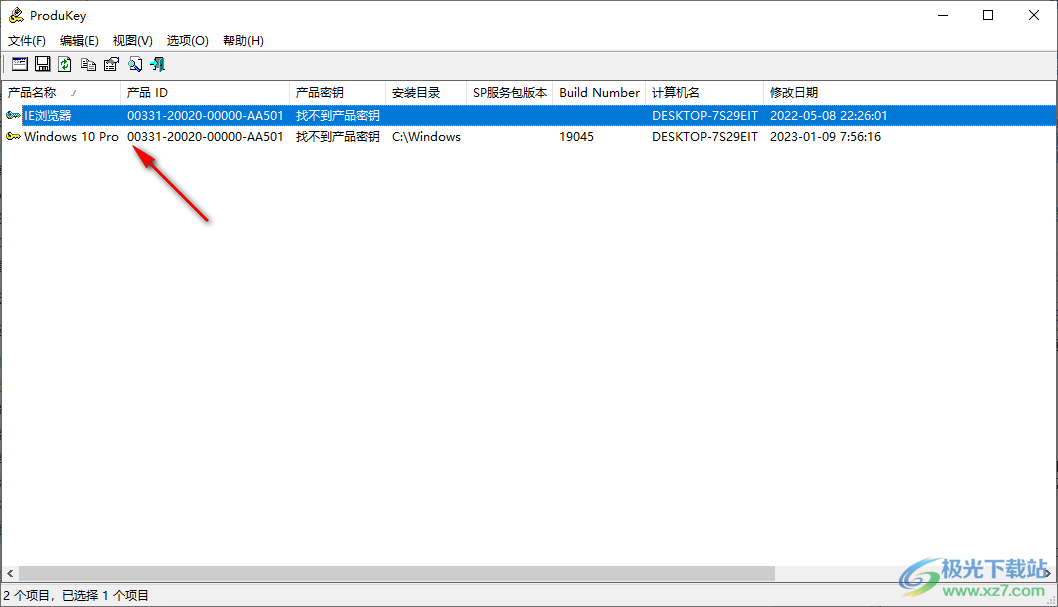Refresh the product key list
Viewport: 1058px width, 607px height.
tap(65, 64)
